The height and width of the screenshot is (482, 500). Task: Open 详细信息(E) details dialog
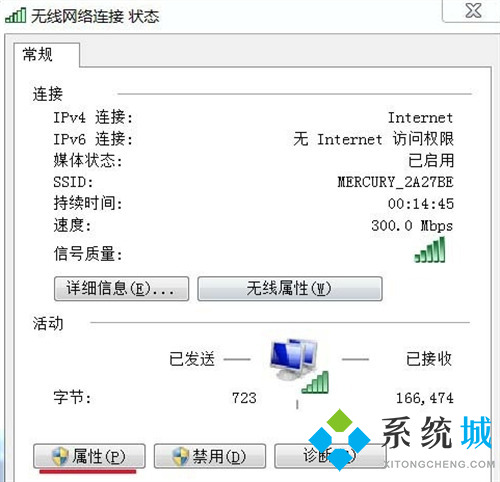121,289
